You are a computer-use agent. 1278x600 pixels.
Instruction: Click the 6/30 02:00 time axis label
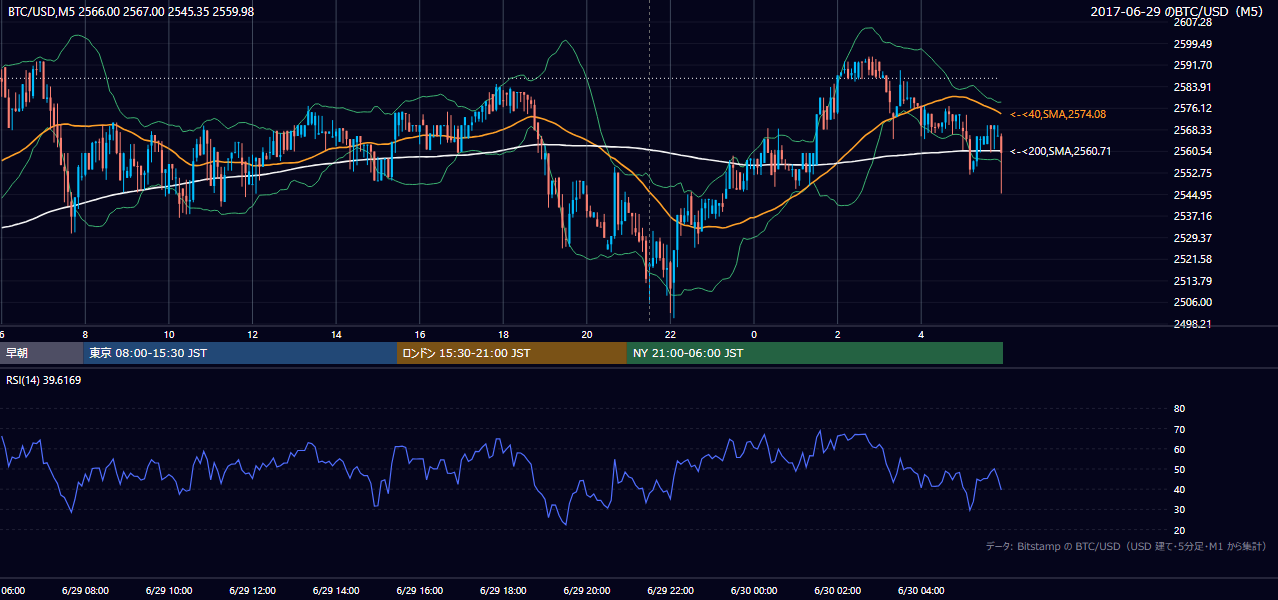click(x=838, y=590)
